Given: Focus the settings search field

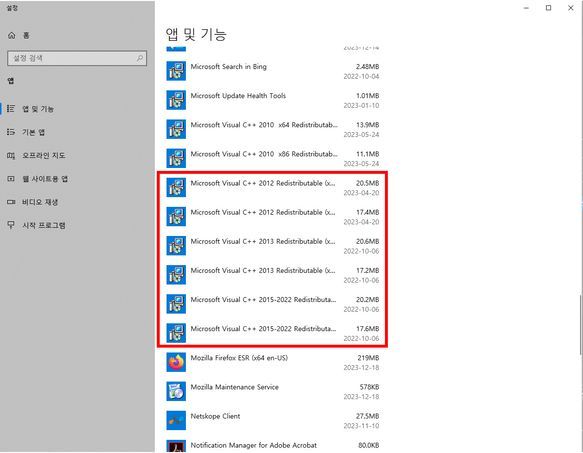Looking at the screenshot, I should (77, 58).
